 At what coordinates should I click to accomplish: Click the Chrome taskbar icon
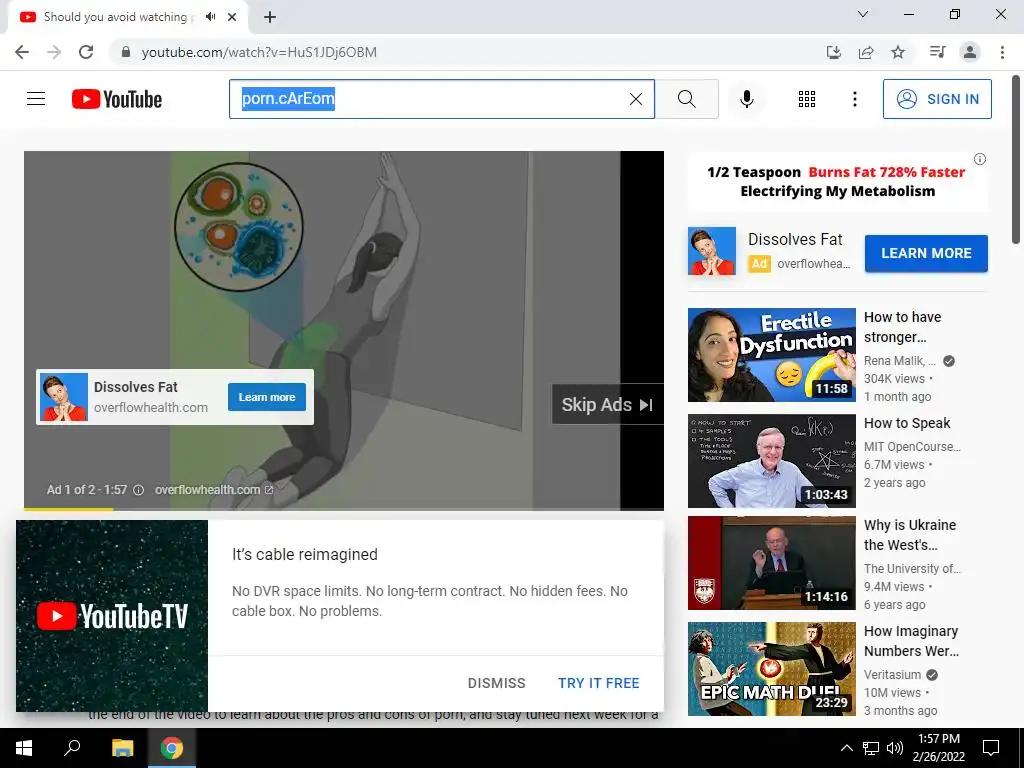click(x=172, y=748)
